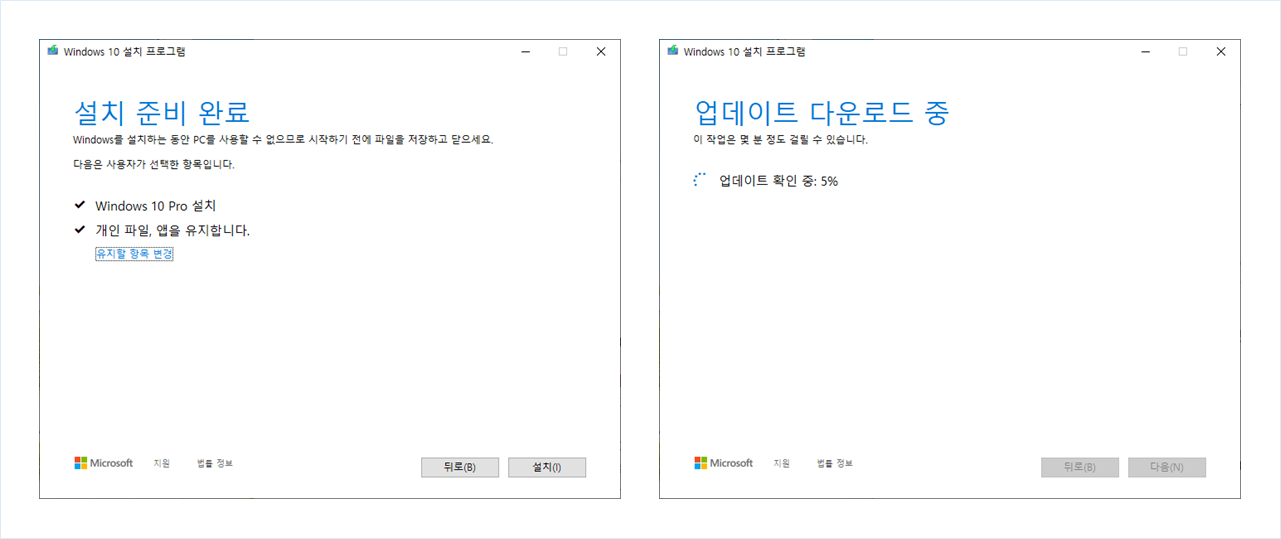Click 다음은 사용자가 선택한 항목입니다 text

154,164
